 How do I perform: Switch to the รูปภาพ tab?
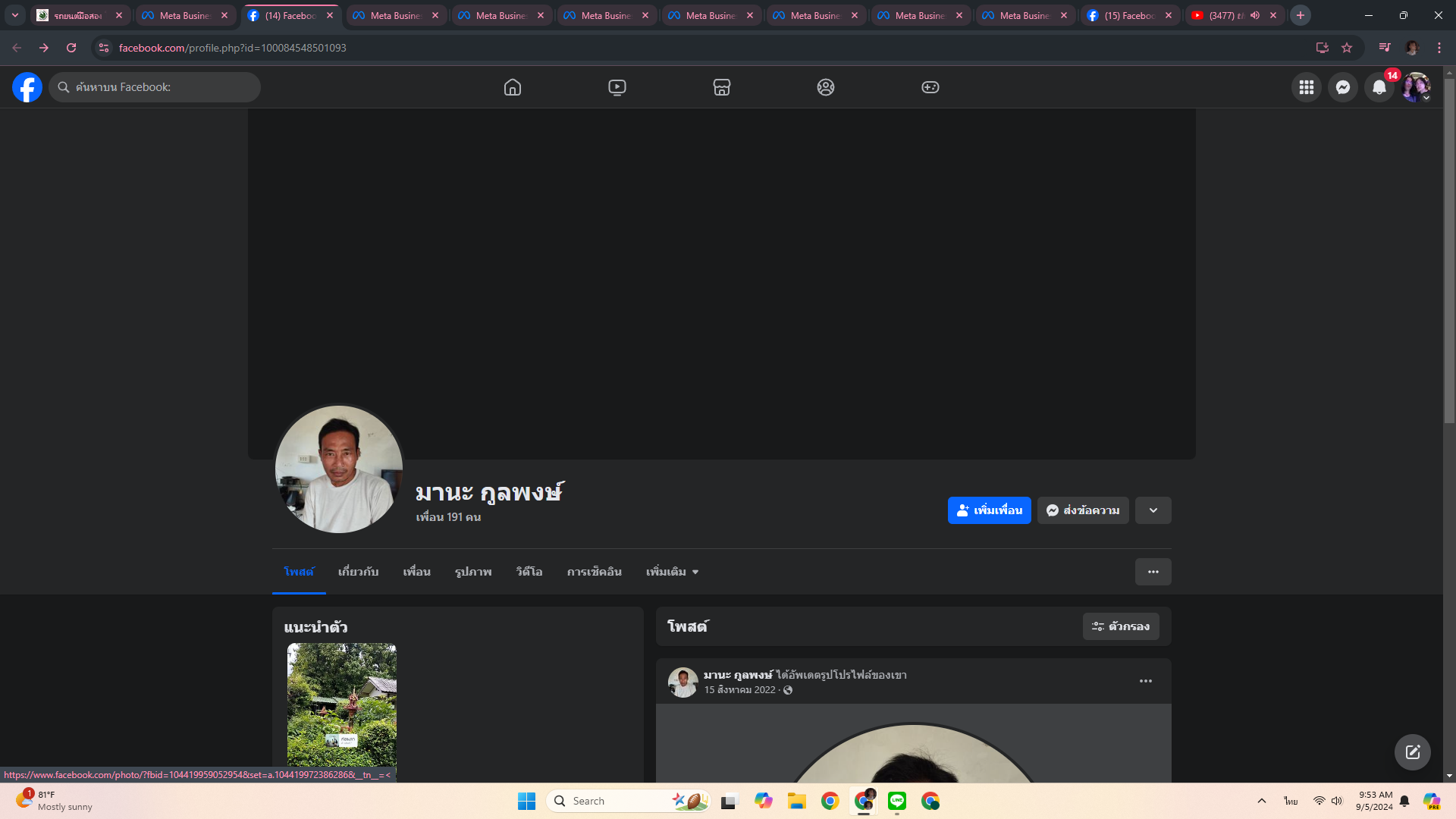click(x=473, y=572)
